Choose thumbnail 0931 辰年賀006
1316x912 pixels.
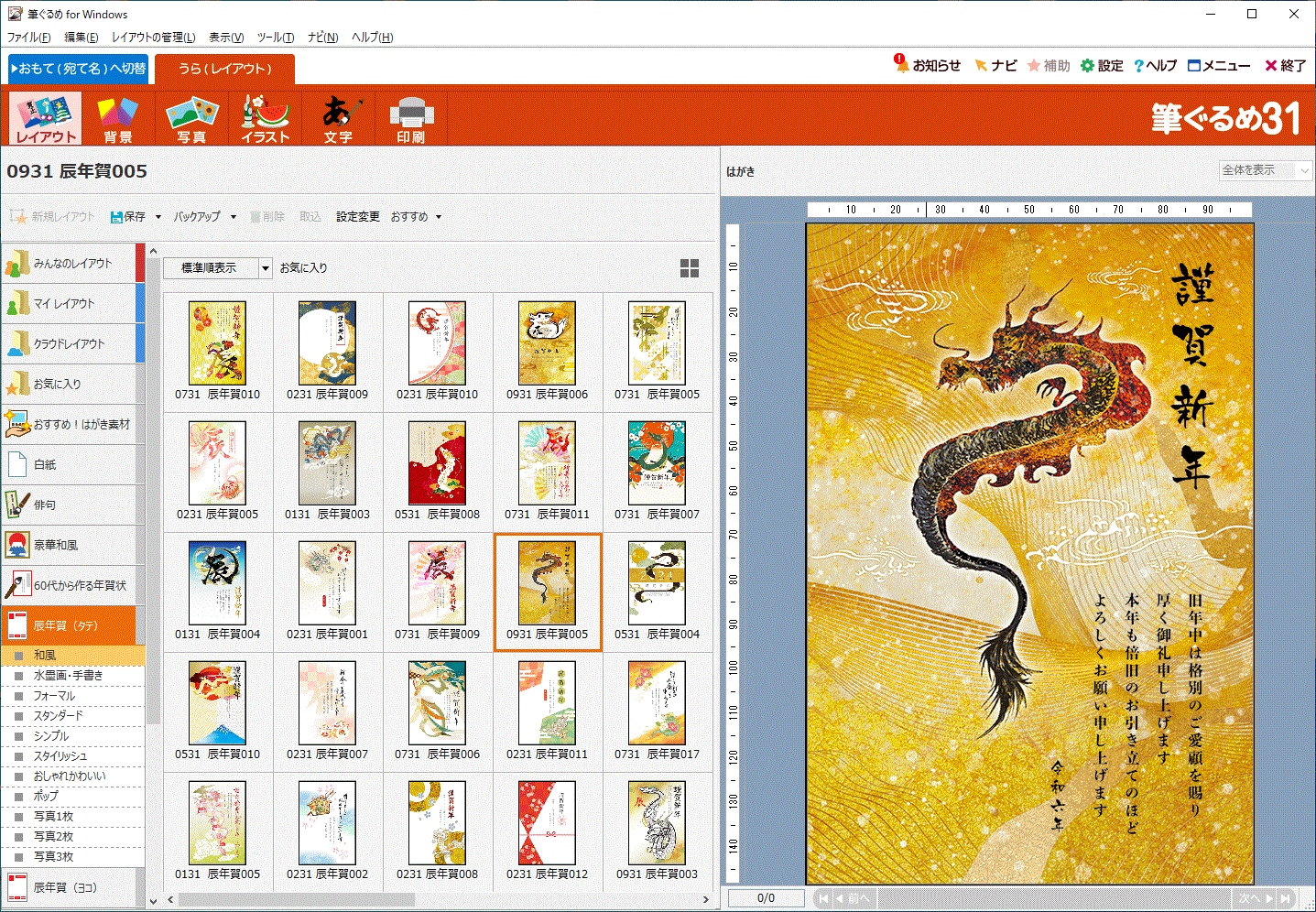coord(548,353)
